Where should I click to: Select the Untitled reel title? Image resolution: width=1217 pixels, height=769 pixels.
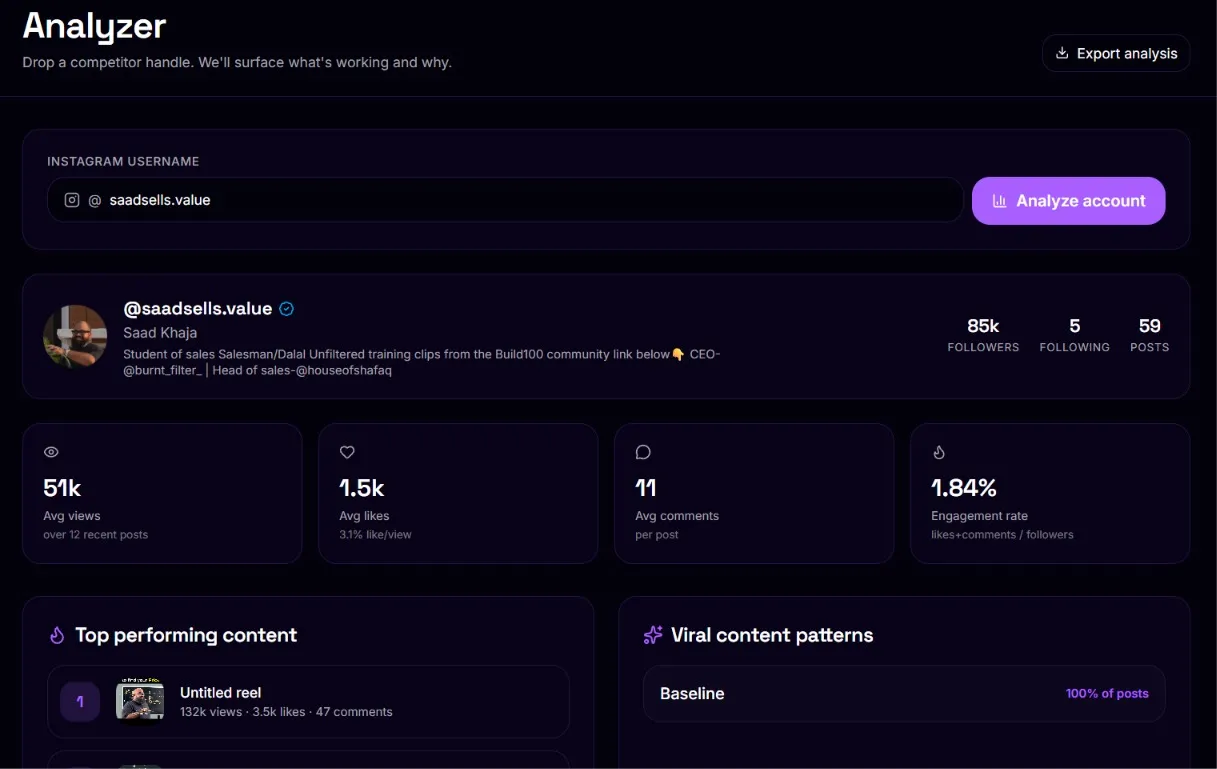point(220,692)
